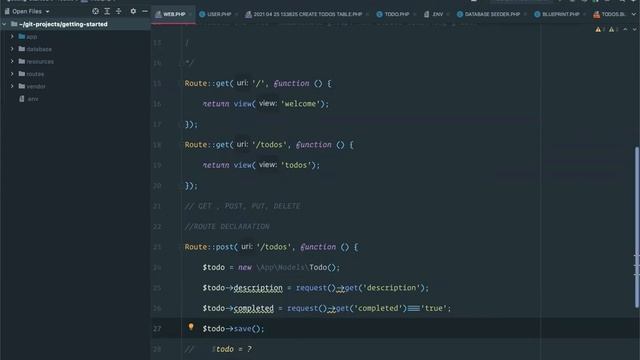Select the database folder icon
Viewport: 640px width, 360px height.
[22, 49]
